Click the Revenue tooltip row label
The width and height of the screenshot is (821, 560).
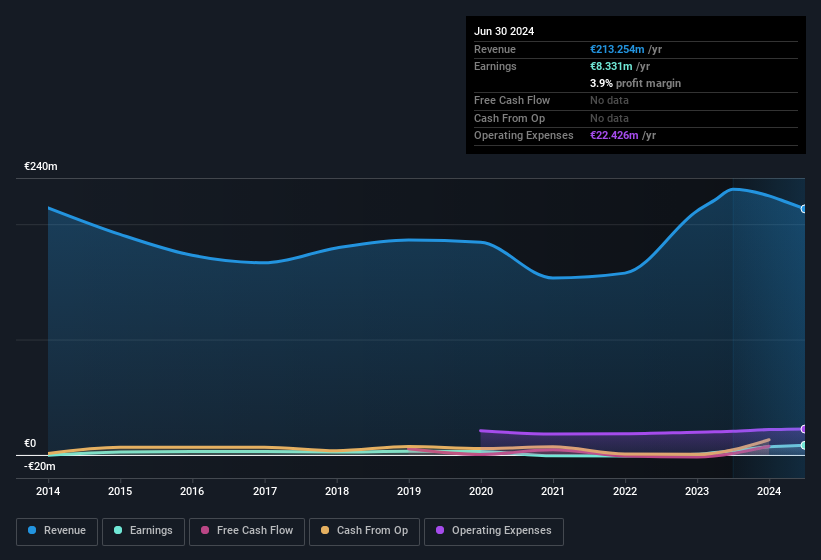coord(495,49)
